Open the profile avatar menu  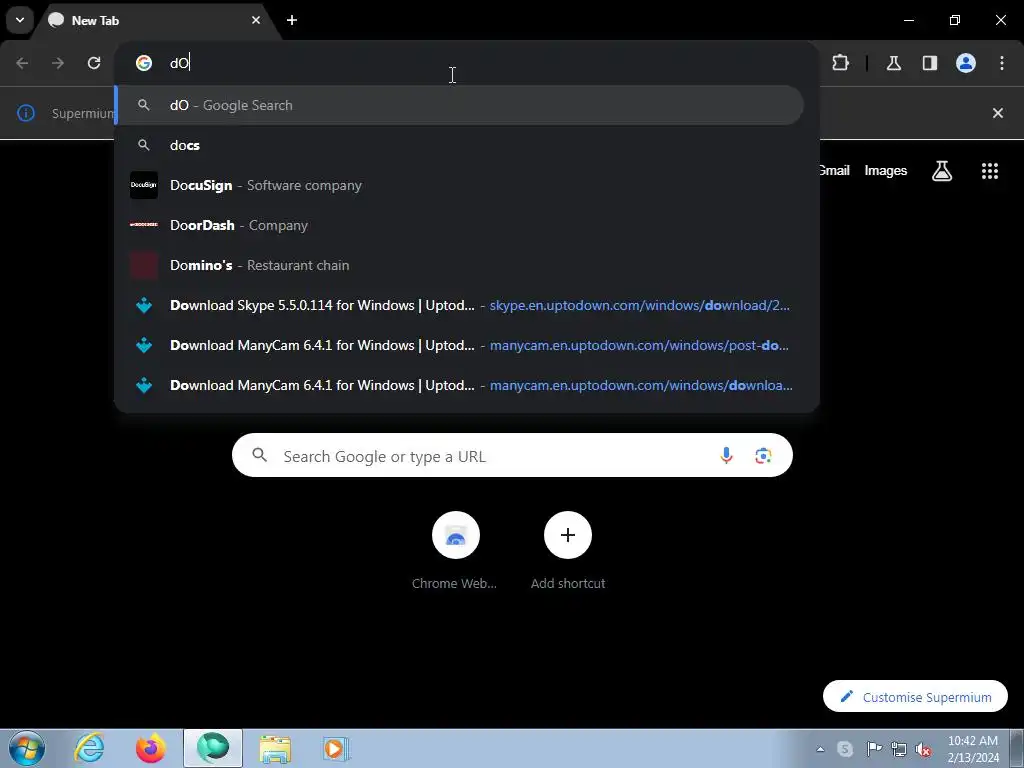click(966, 63)
